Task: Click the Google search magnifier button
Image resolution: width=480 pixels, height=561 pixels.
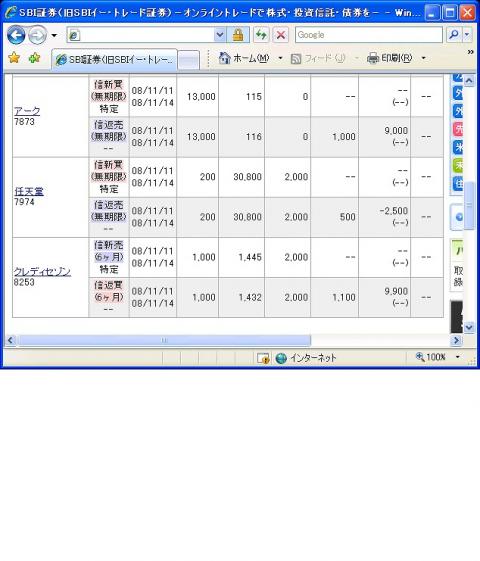Action: coord(454,35)
